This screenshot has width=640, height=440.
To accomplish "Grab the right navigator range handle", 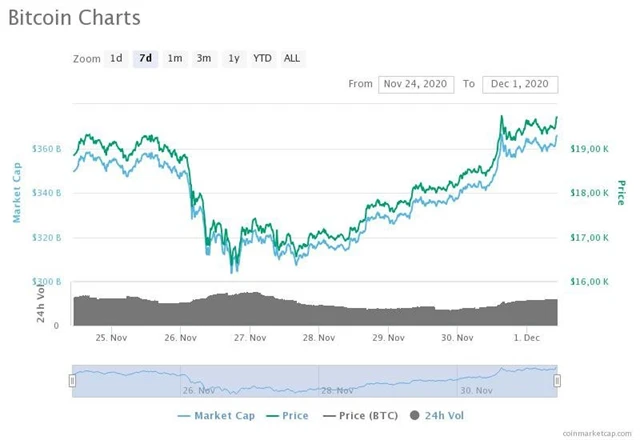I will pos(557,380).
